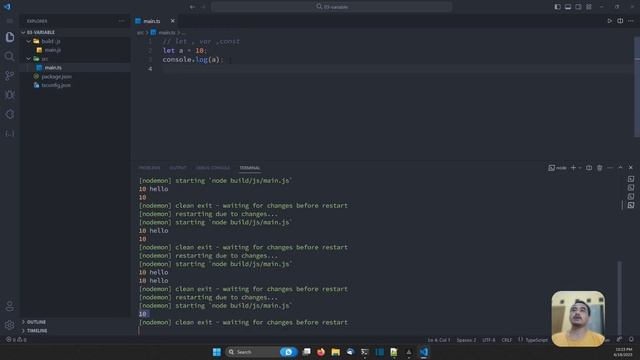
Task: Change CRLF end of line sequence
Action: 507,340
